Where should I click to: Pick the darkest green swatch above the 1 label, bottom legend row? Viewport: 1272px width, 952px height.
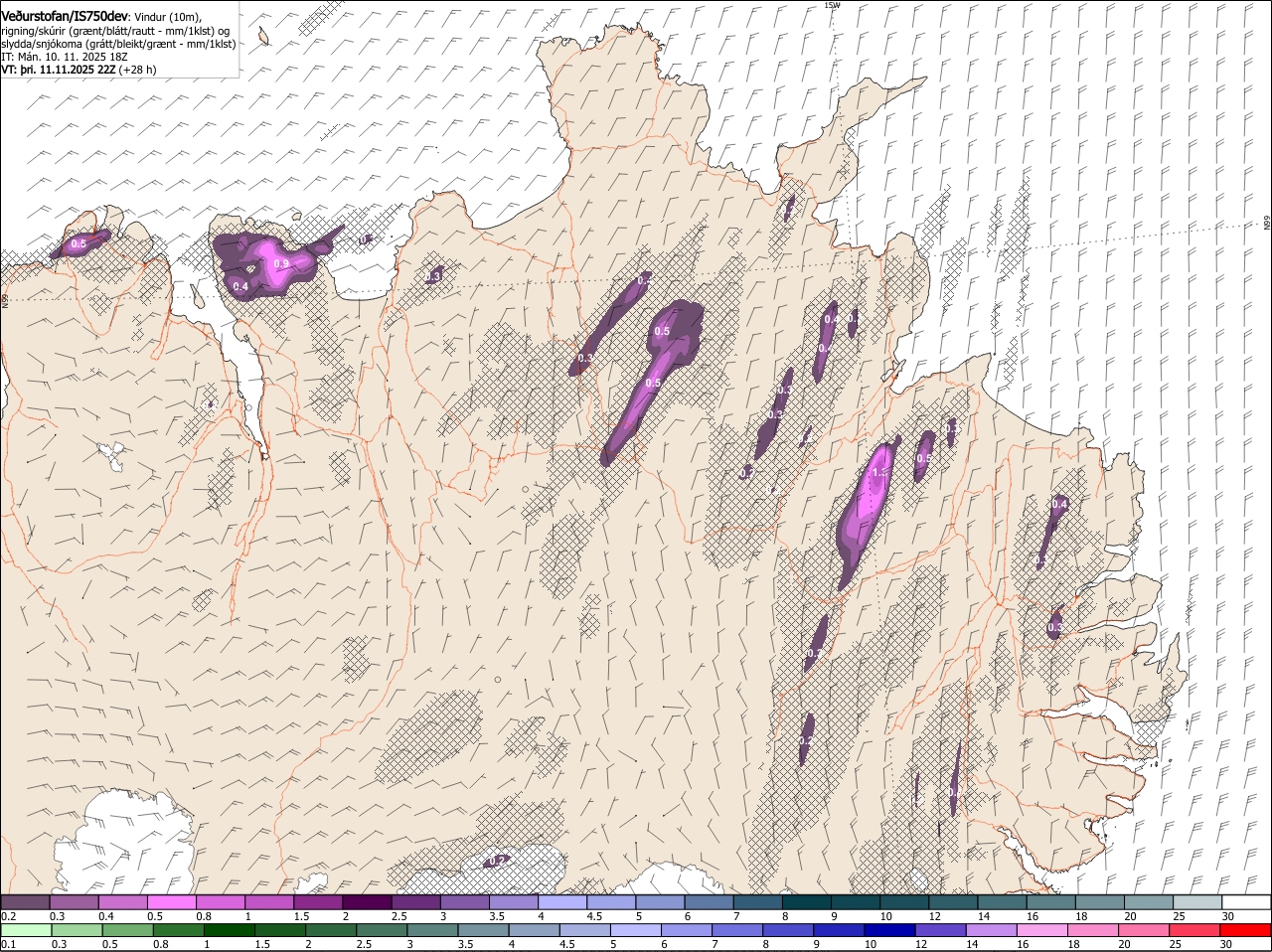point(229,930)
